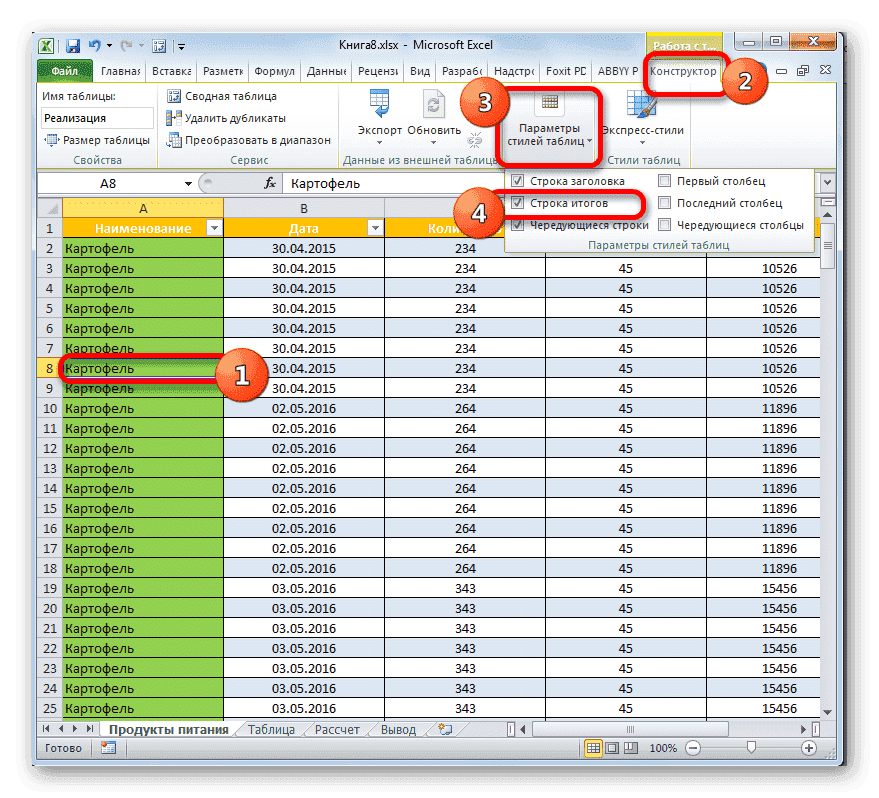Zoom in using the plus on the zoom slider

click(x=809, y=748)
